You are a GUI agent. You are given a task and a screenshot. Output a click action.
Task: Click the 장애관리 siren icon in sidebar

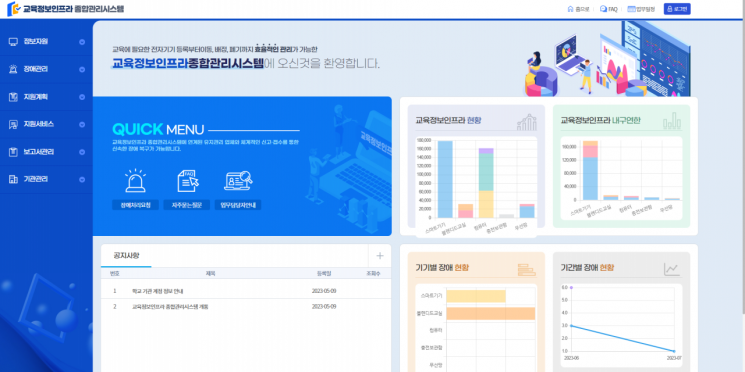13,69
